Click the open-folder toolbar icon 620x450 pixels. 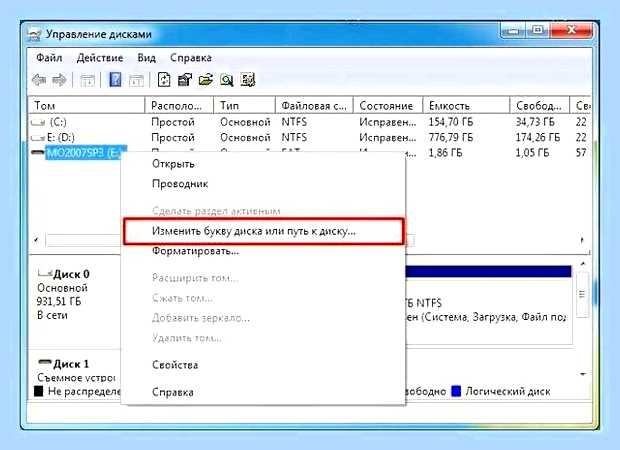click(206, 80)
